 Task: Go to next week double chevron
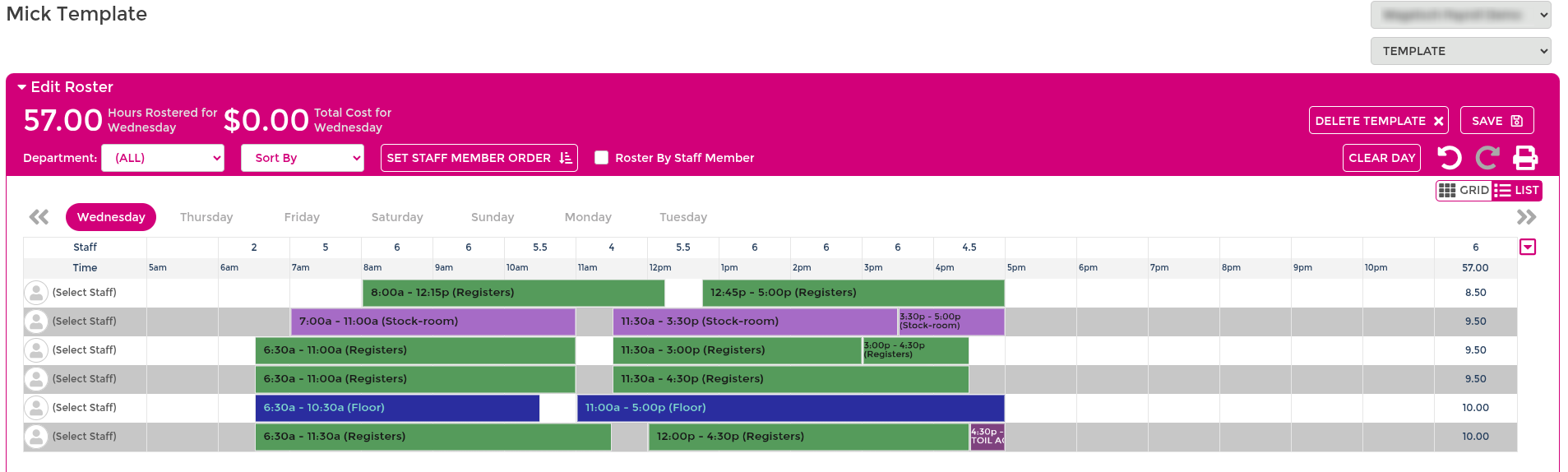click(x=1526, y=217)
